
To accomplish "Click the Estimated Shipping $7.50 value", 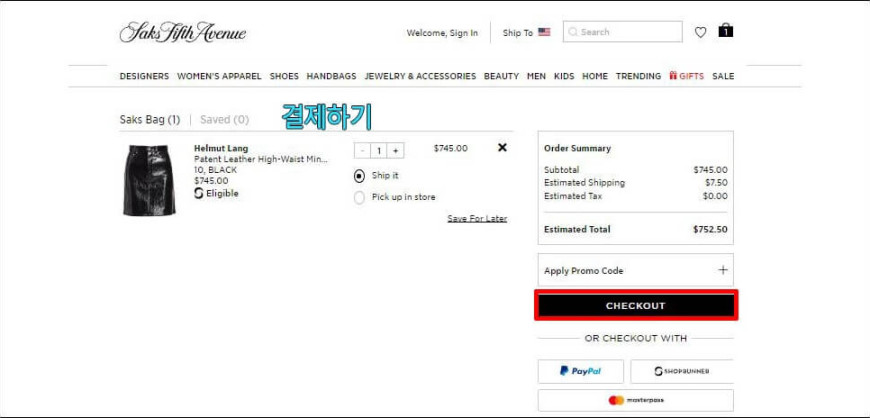I will coord(716,183).
